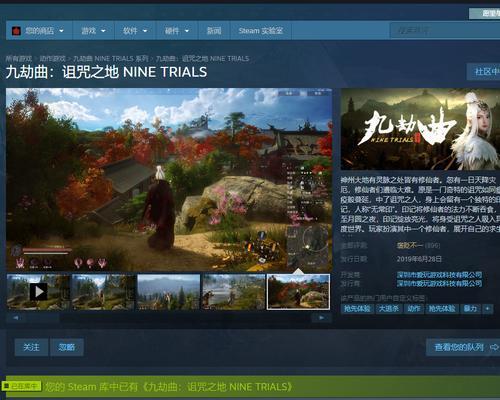
Task: Click the right arrow of the thumbnail strip
Action: [x=321, y=318]
